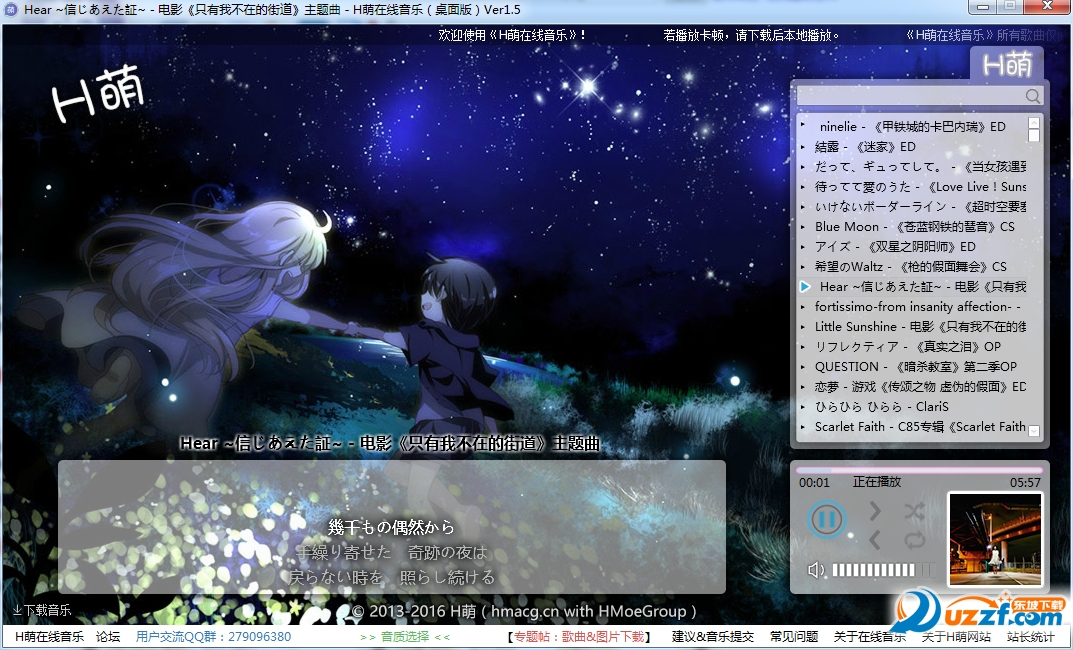The width and height of the screenshot is (1073, 650).
Task: Go back to the previous track
Action: coord(875,540)
